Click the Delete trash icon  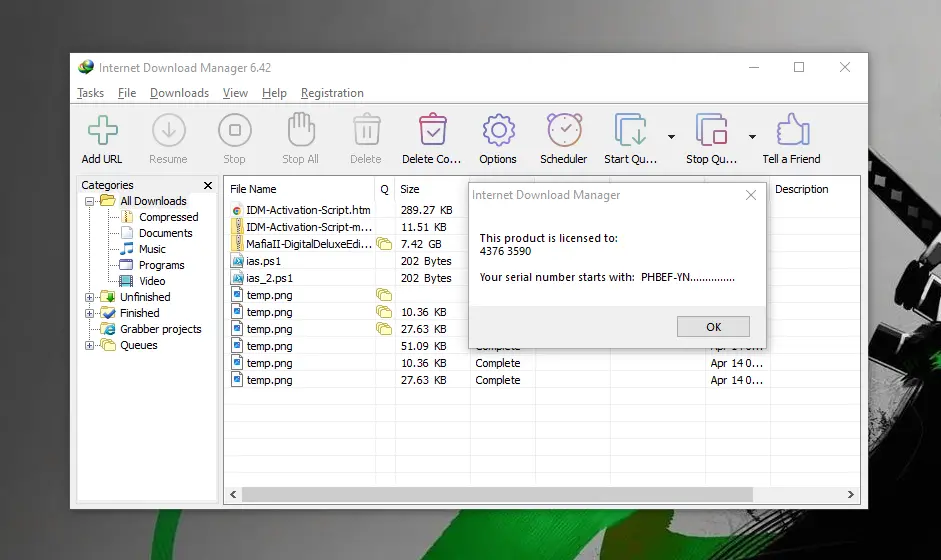(x=366, y=130)
